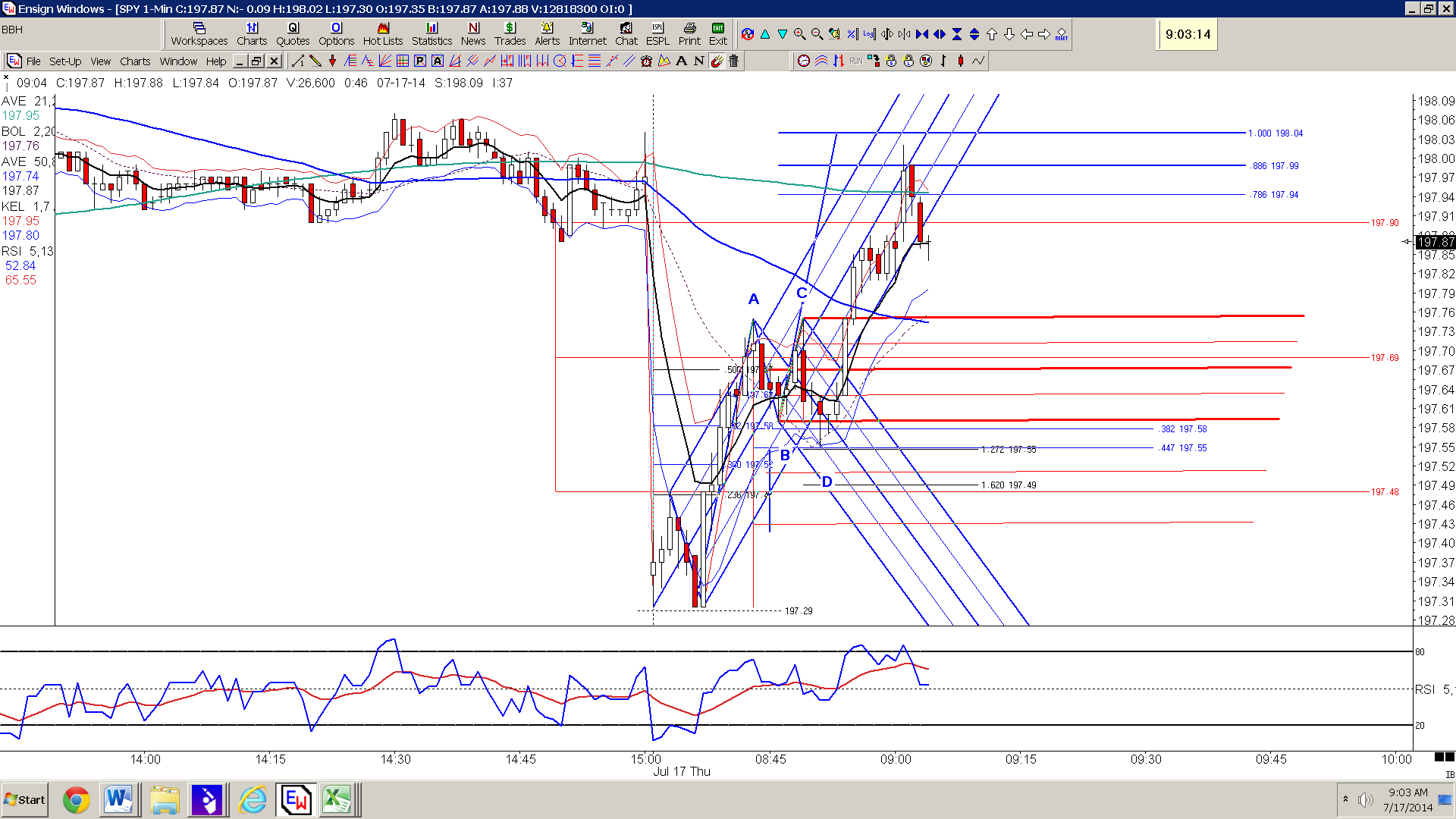Toggle the percent scale button

[x=852, y=34]
